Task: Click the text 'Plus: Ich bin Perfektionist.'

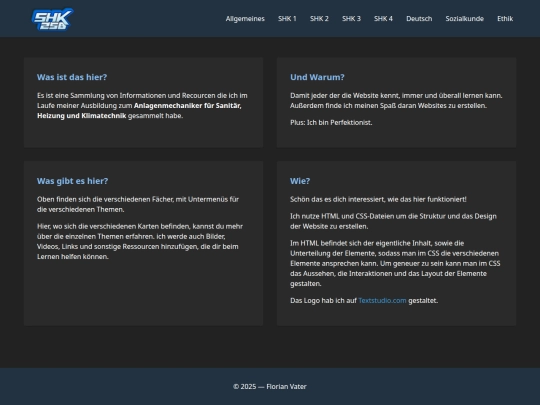Action: 331,123
